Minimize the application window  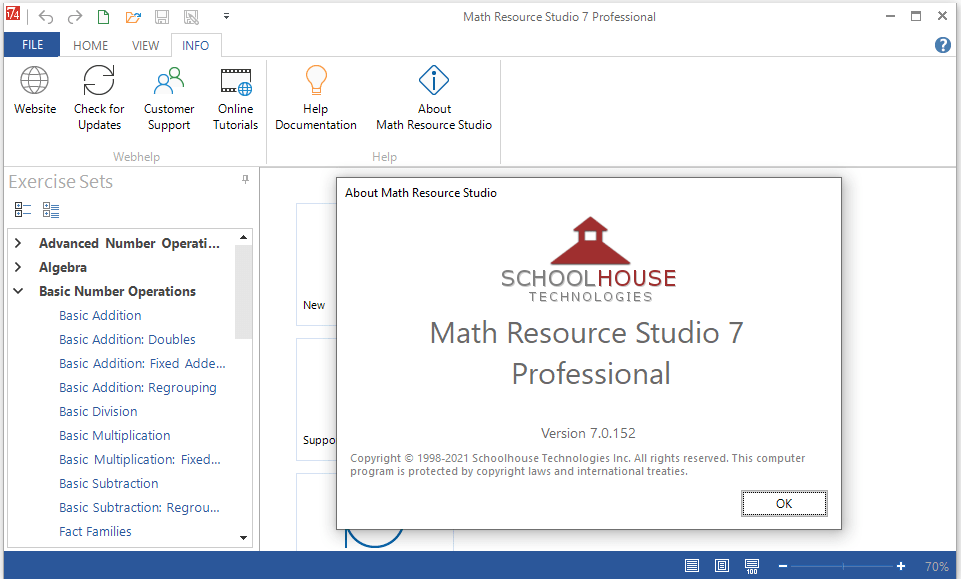point(891,17)
